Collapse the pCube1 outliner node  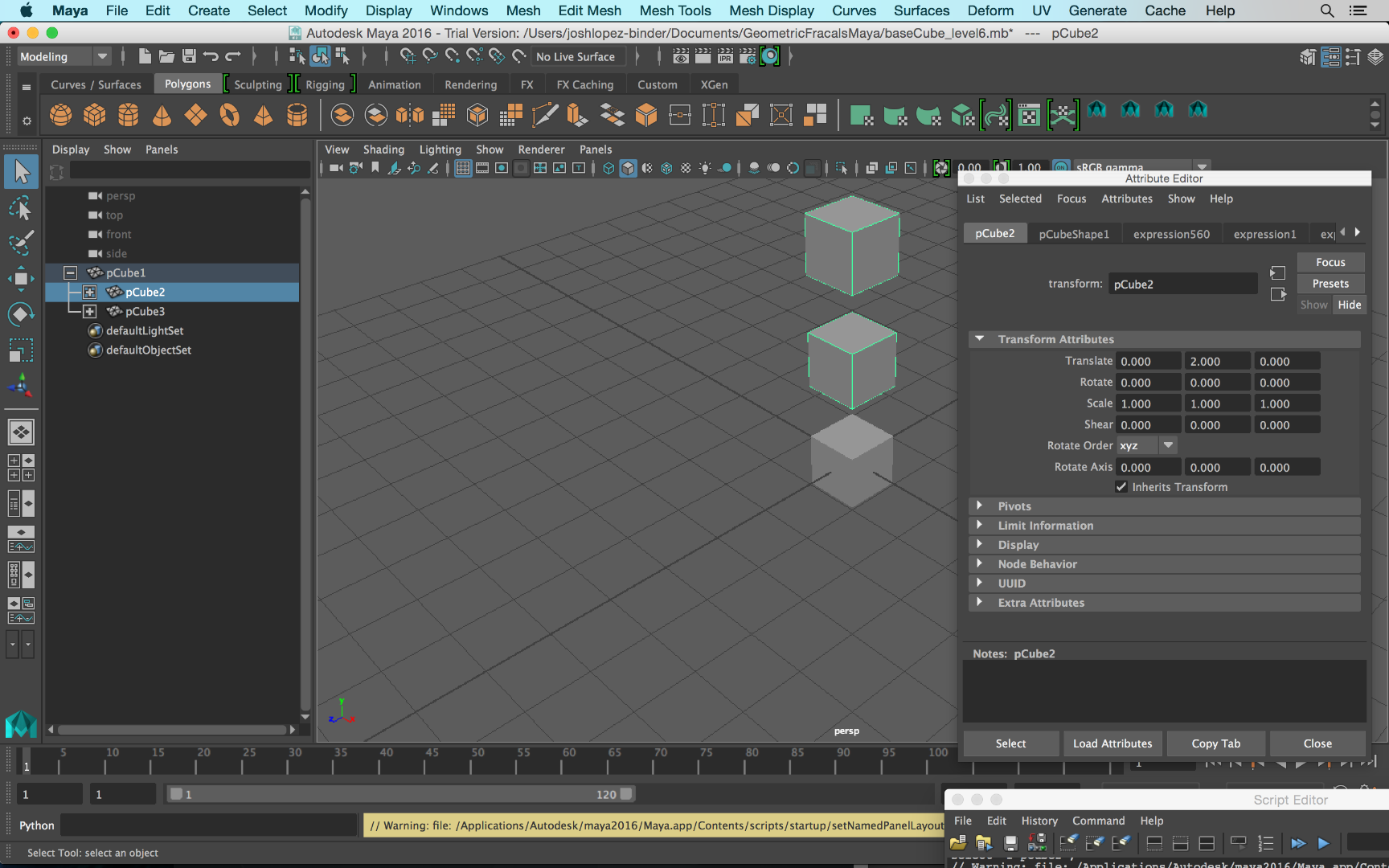(71, 272)
